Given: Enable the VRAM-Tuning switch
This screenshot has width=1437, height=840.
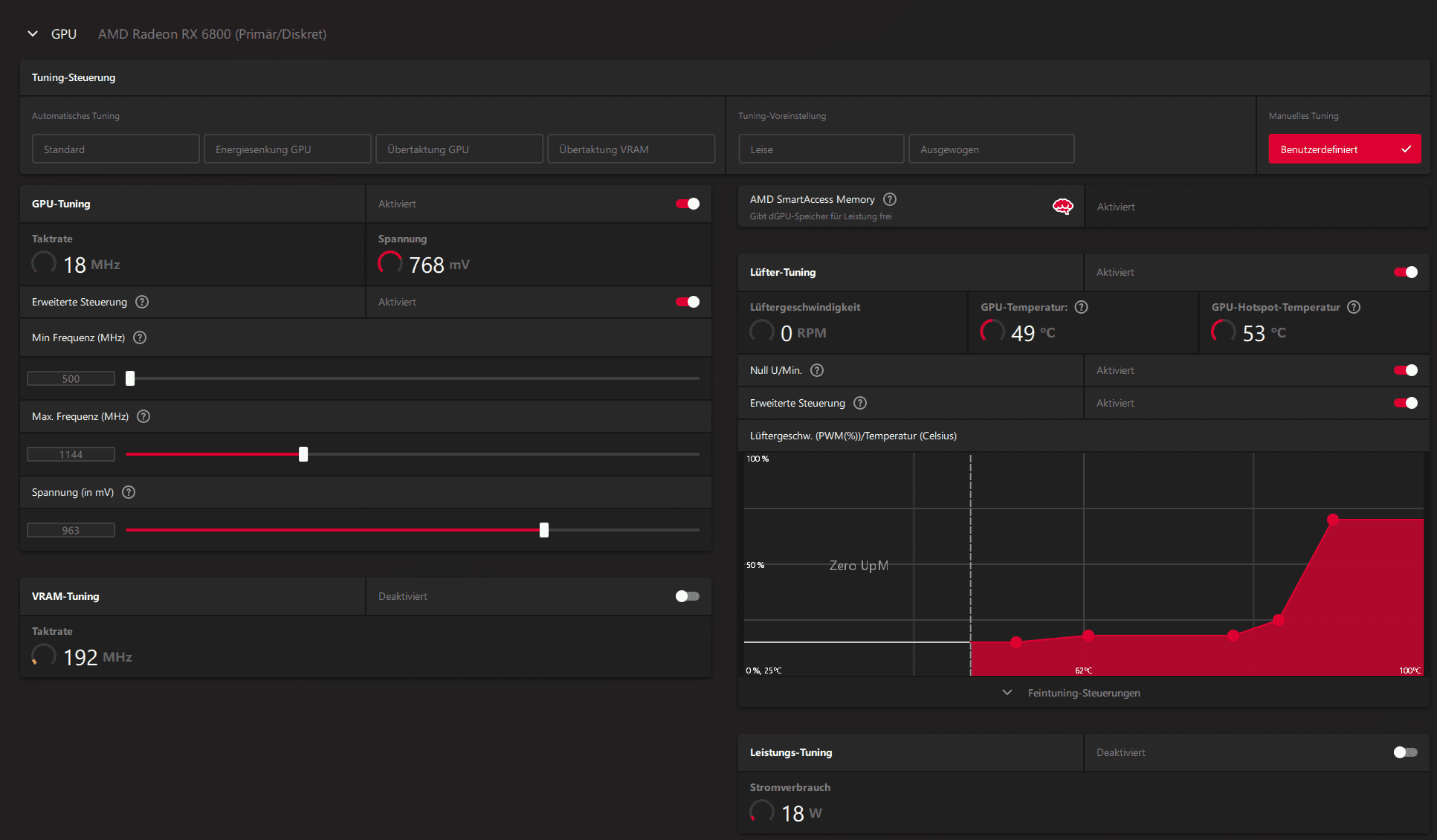Looking at the screenshot, I should (x=688, y=596).
